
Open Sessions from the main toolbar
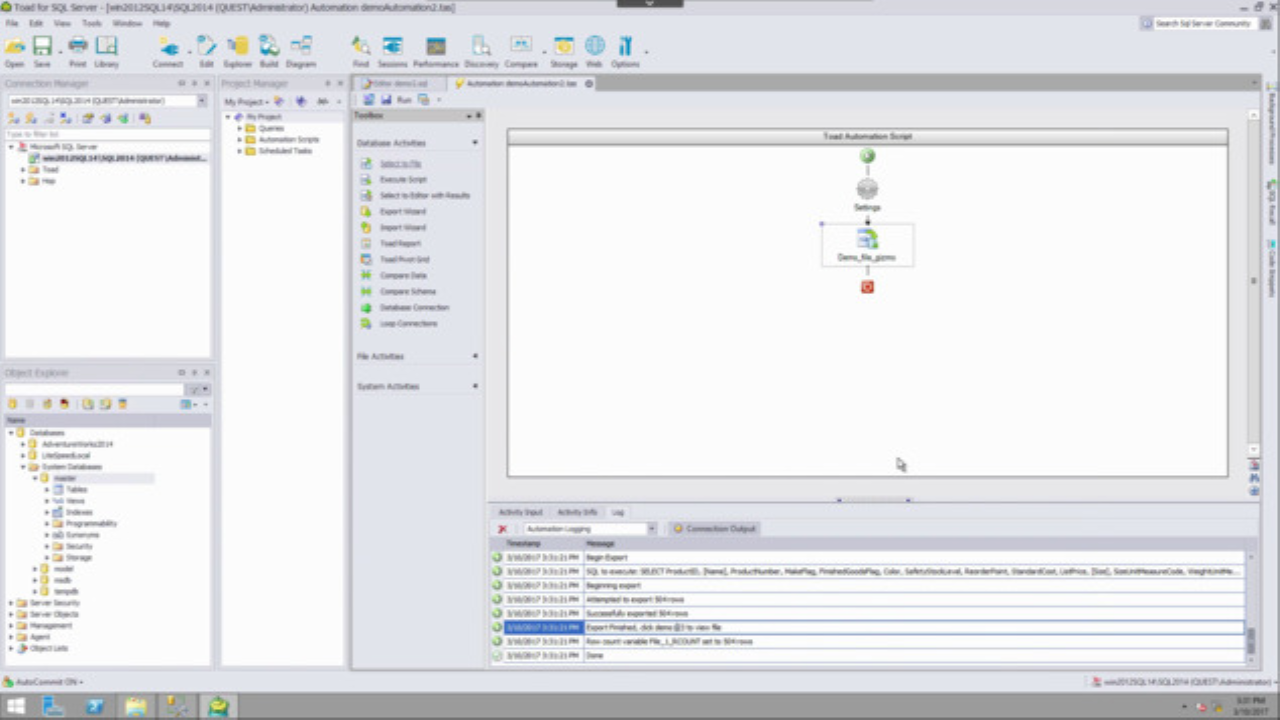[392, 47]
